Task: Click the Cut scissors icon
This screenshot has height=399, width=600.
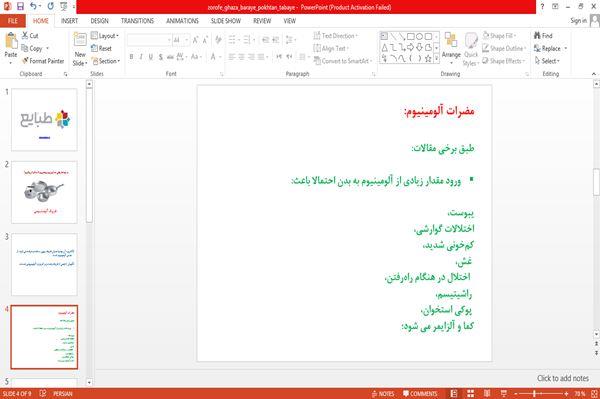Action: coord(25,36)
